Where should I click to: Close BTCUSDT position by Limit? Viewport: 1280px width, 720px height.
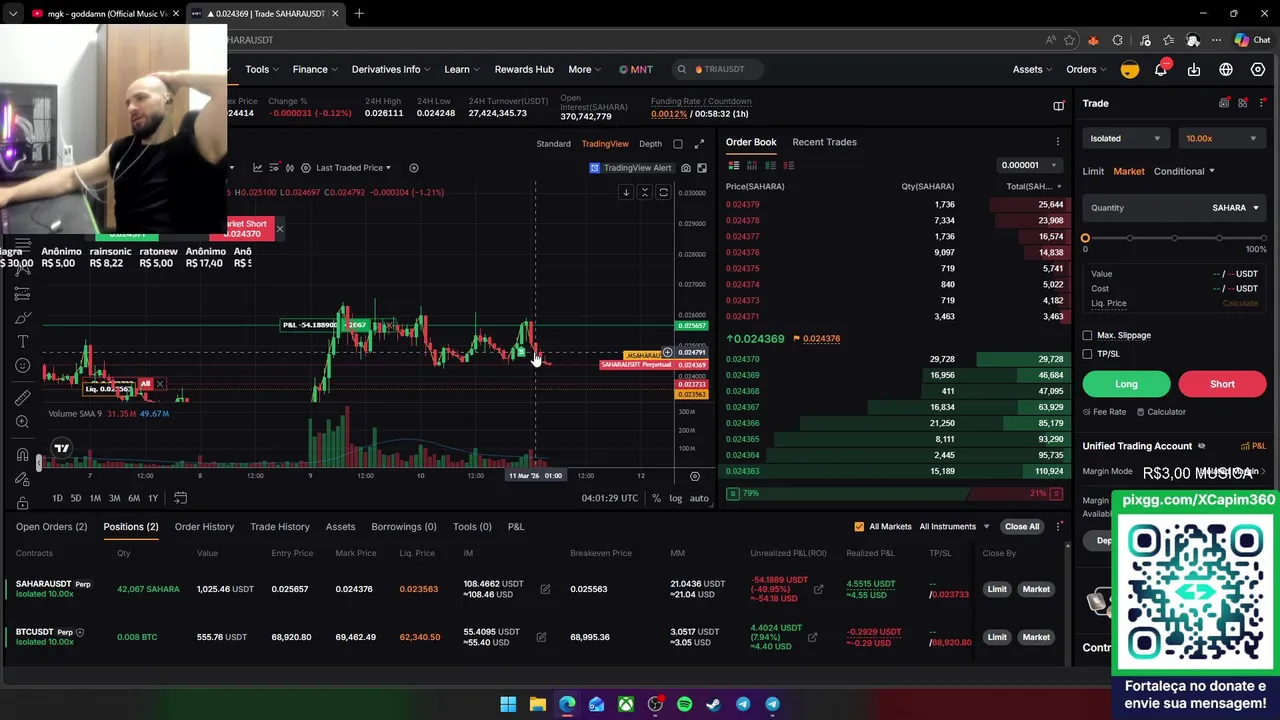coord(997,637)
